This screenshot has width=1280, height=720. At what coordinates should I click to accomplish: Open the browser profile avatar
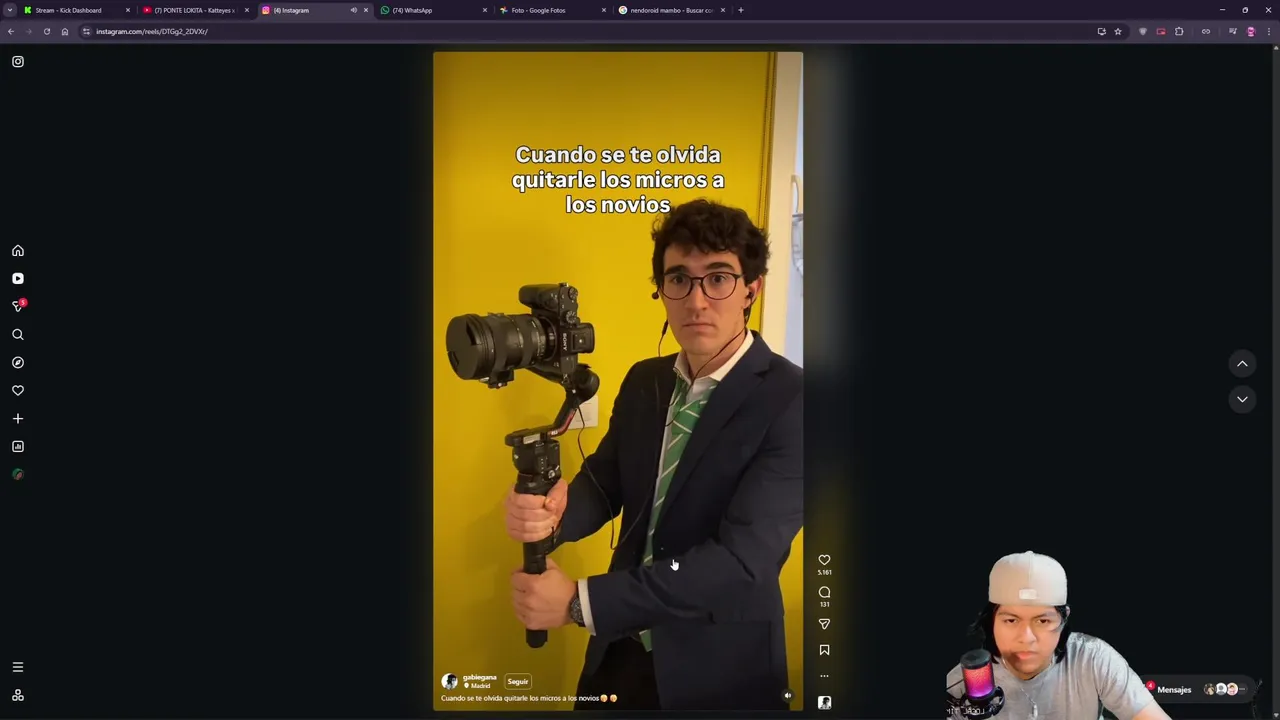(x=1250, y=31)
